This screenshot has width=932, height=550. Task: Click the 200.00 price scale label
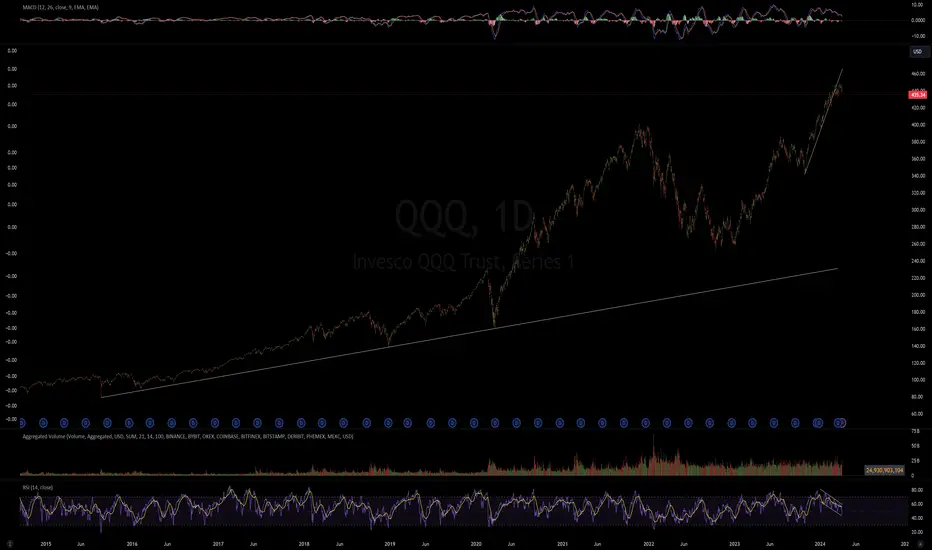pos(918,295)
